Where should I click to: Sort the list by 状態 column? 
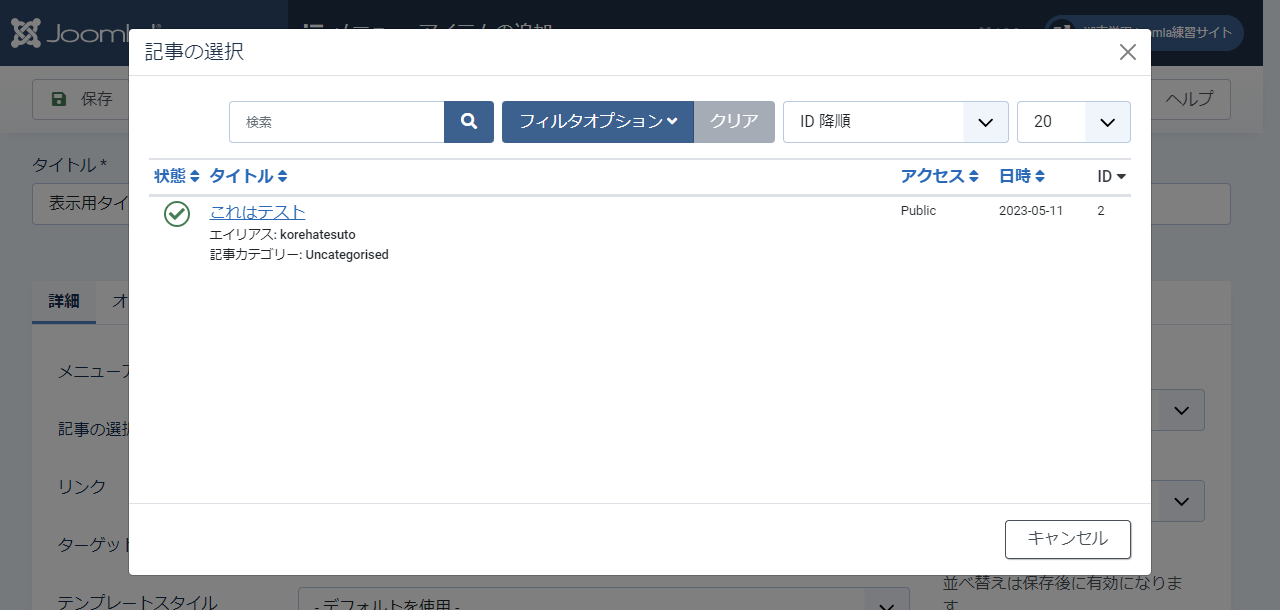pyautogui.click(x=177, y=176)
